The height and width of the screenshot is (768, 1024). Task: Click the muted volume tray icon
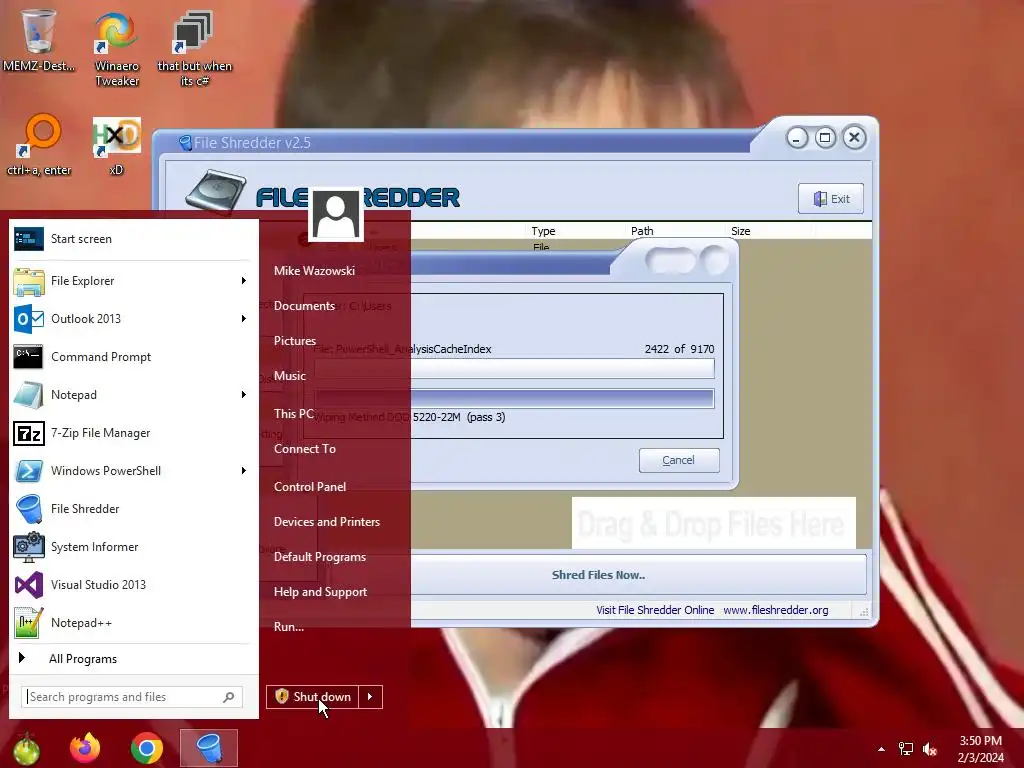click(x=930, y=749)
